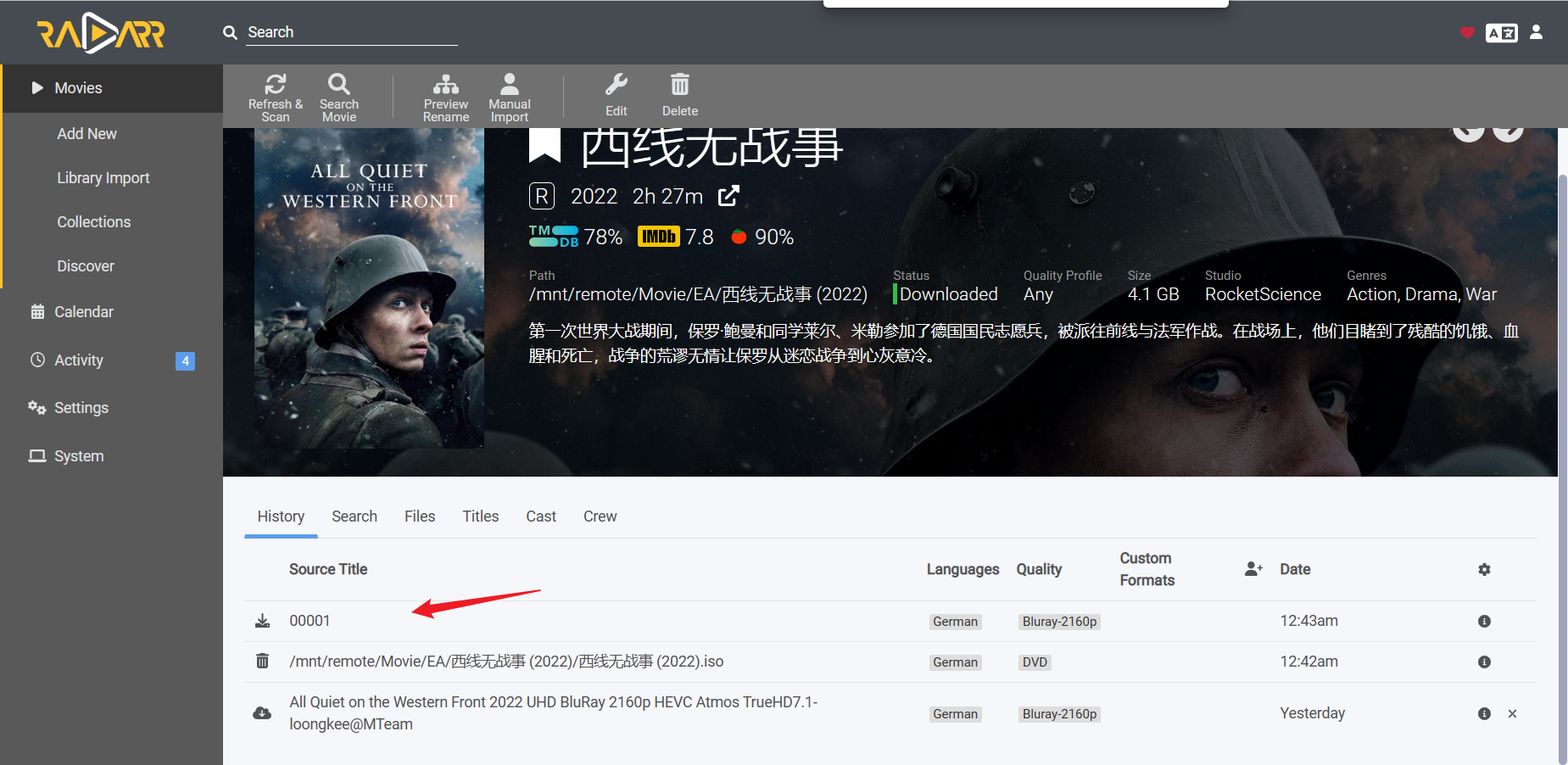Viewport: 1568px width, 765px height.
Task: Go to Library Import page
Action: (x=103, y=177)
